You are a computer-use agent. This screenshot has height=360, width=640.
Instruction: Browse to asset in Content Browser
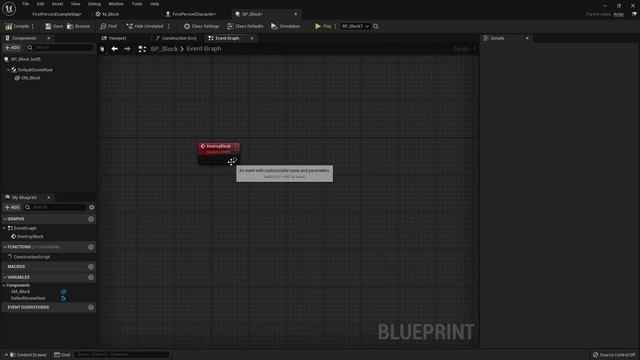pos(78,26)
